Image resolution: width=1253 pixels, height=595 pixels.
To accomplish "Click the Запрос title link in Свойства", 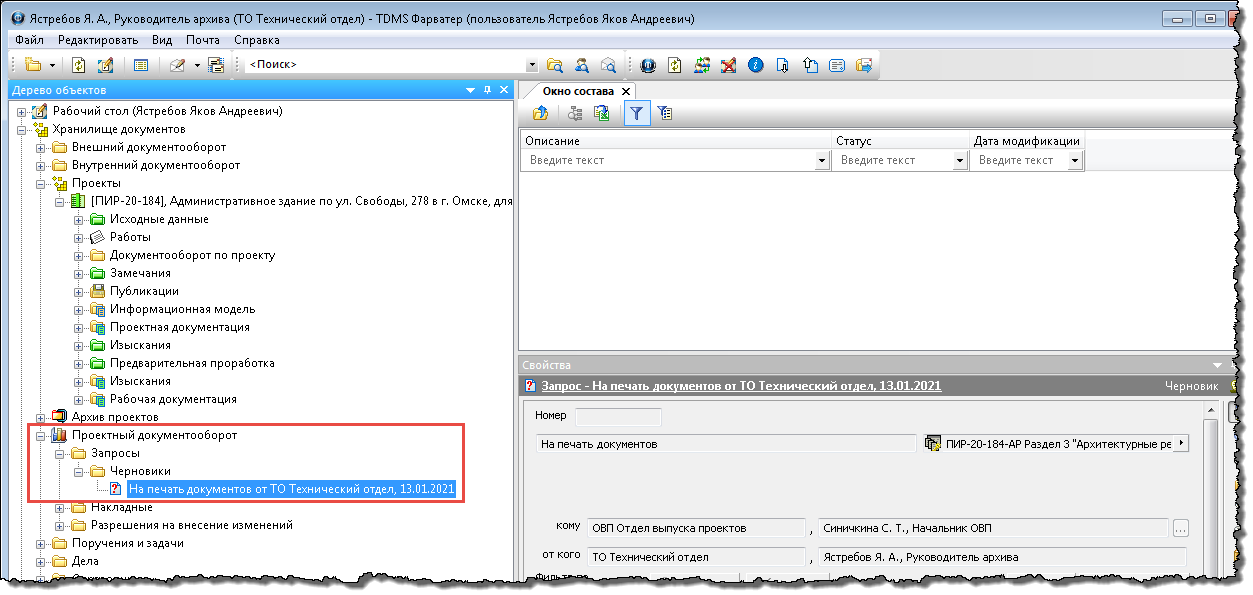I will 741,386.
